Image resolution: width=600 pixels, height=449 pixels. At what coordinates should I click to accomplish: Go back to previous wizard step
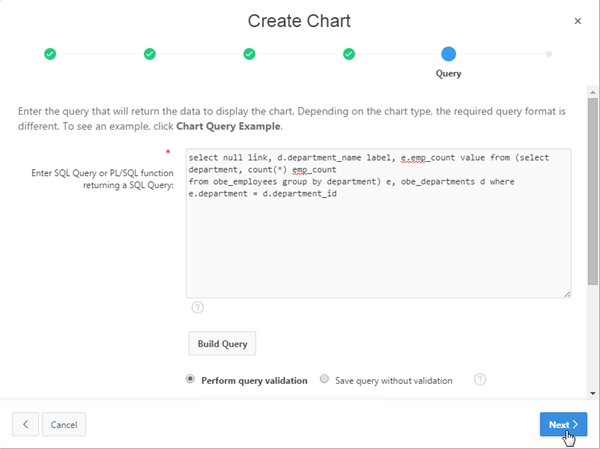(x=25, y=424)
